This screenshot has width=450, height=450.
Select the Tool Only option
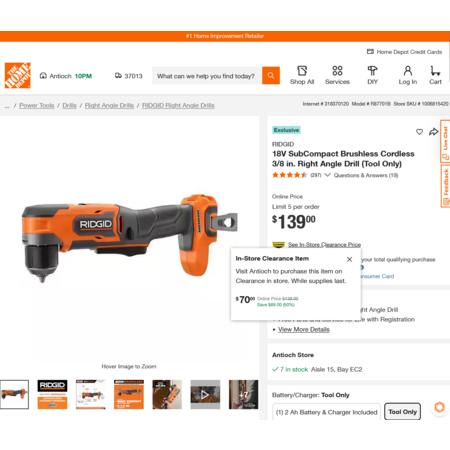click(403, 412)
